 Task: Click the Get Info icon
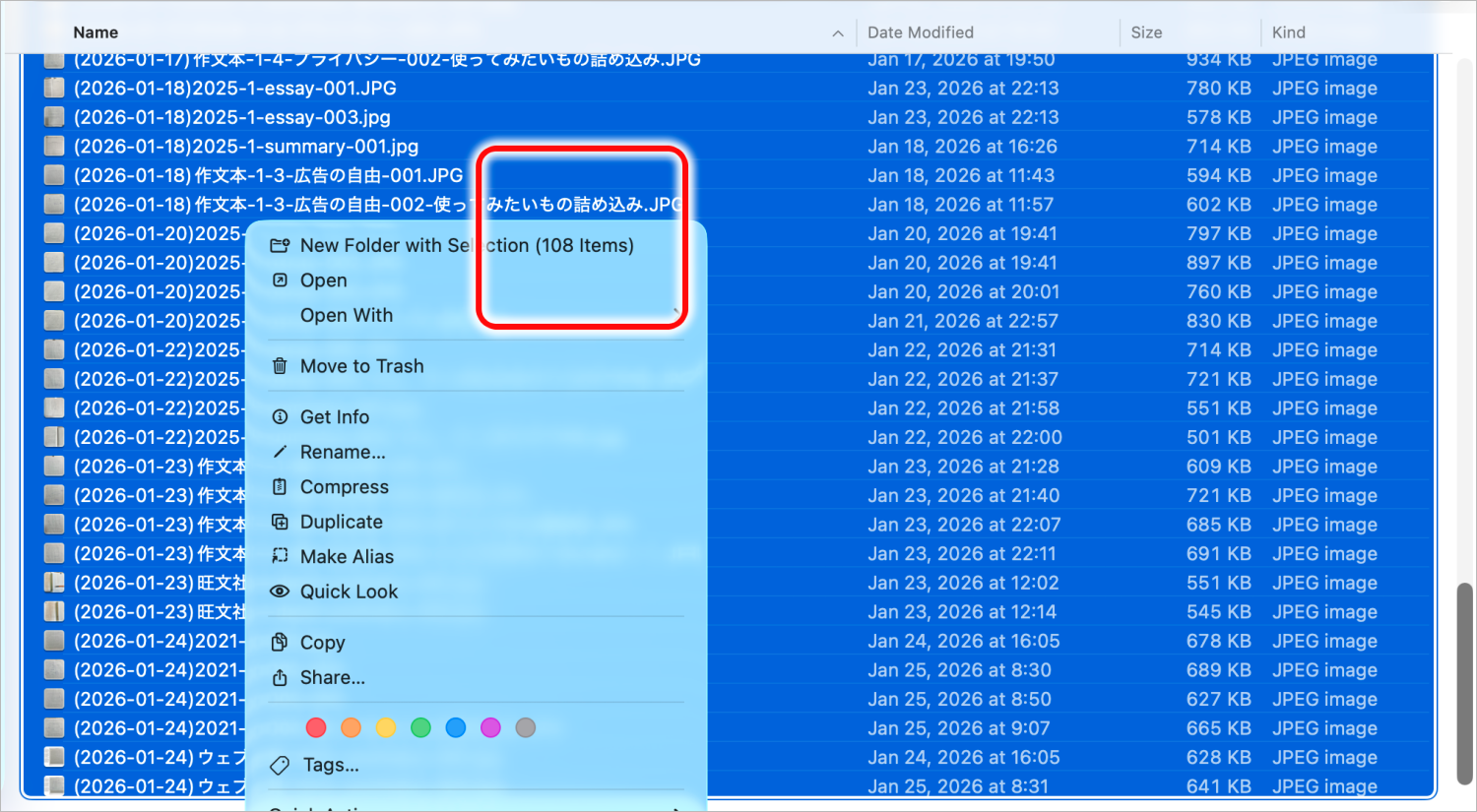pyautogui.click(x=280, y=417)
